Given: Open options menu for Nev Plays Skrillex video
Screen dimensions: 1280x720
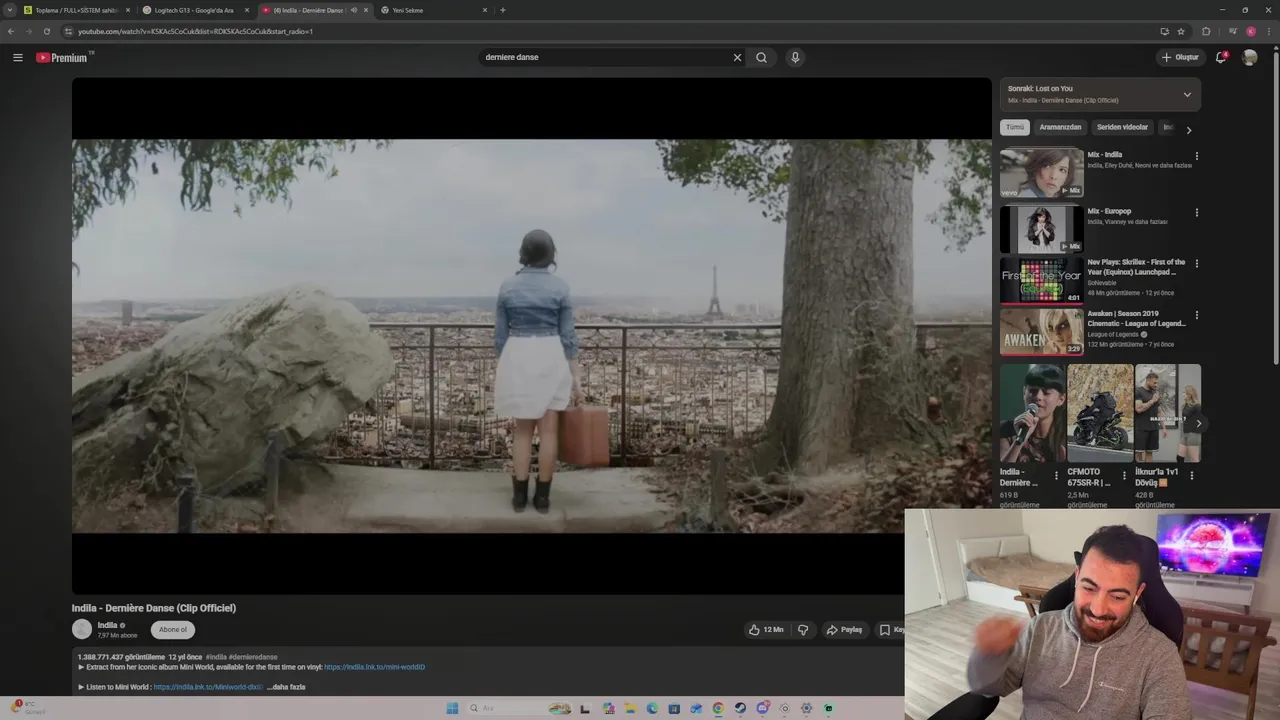Looking at the screenshot, I should coord(1196,263).
